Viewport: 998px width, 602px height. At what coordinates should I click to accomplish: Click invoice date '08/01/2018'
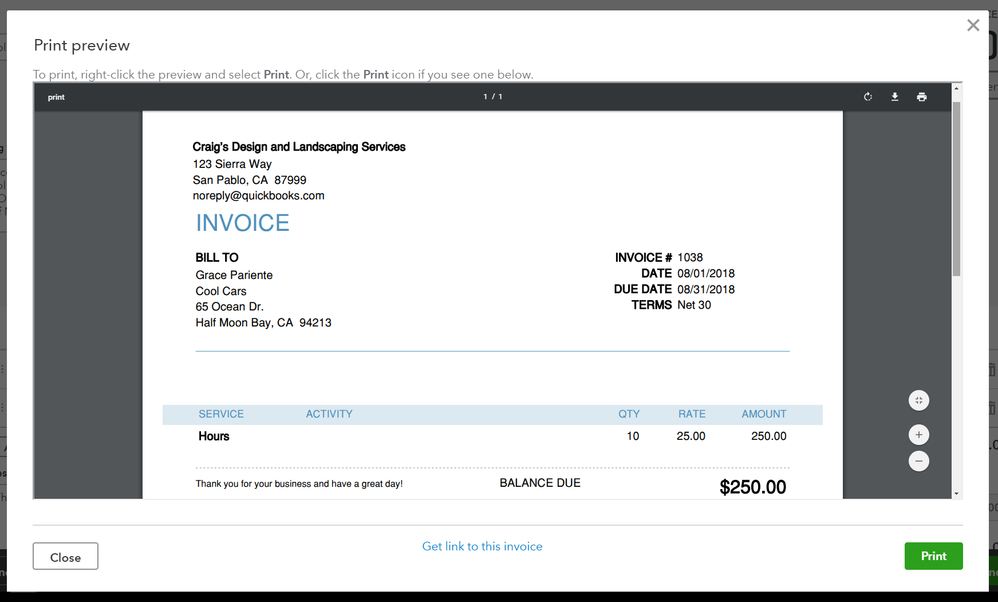(706, 274)
